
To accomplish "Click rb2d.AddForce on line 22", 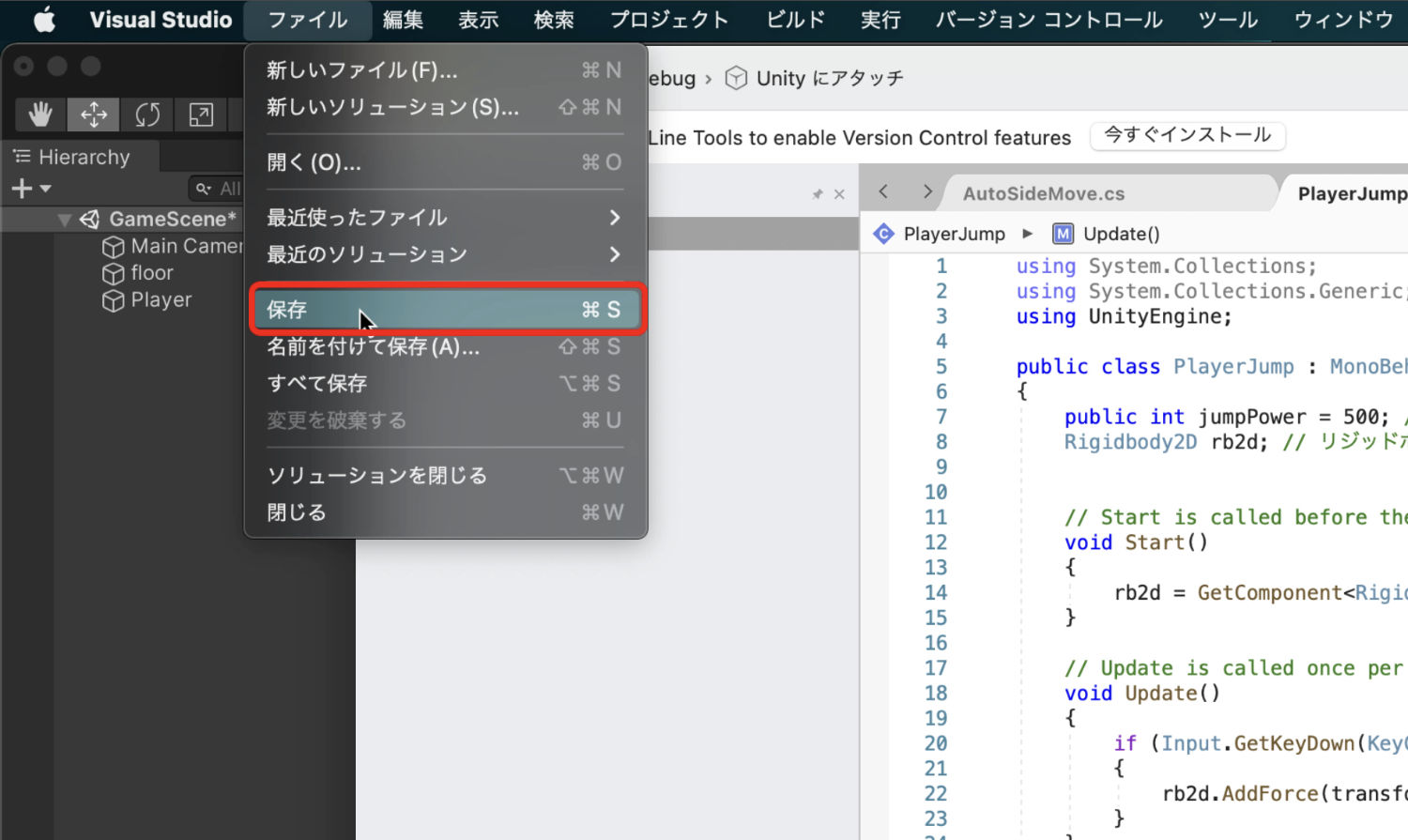I will click(x=1240, y=794).
